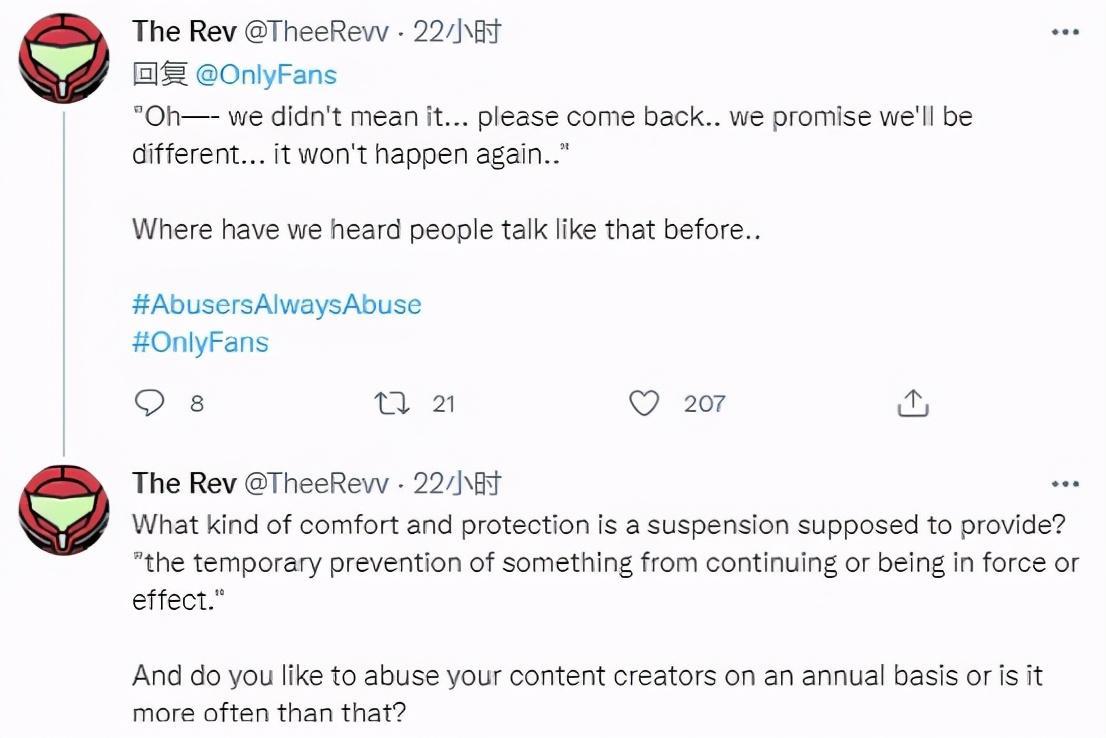The height and width of the screenshot is (738, 1106).
Task: Click the @TheeRevv handle on second tweet
Action: (x=316, y=484)
